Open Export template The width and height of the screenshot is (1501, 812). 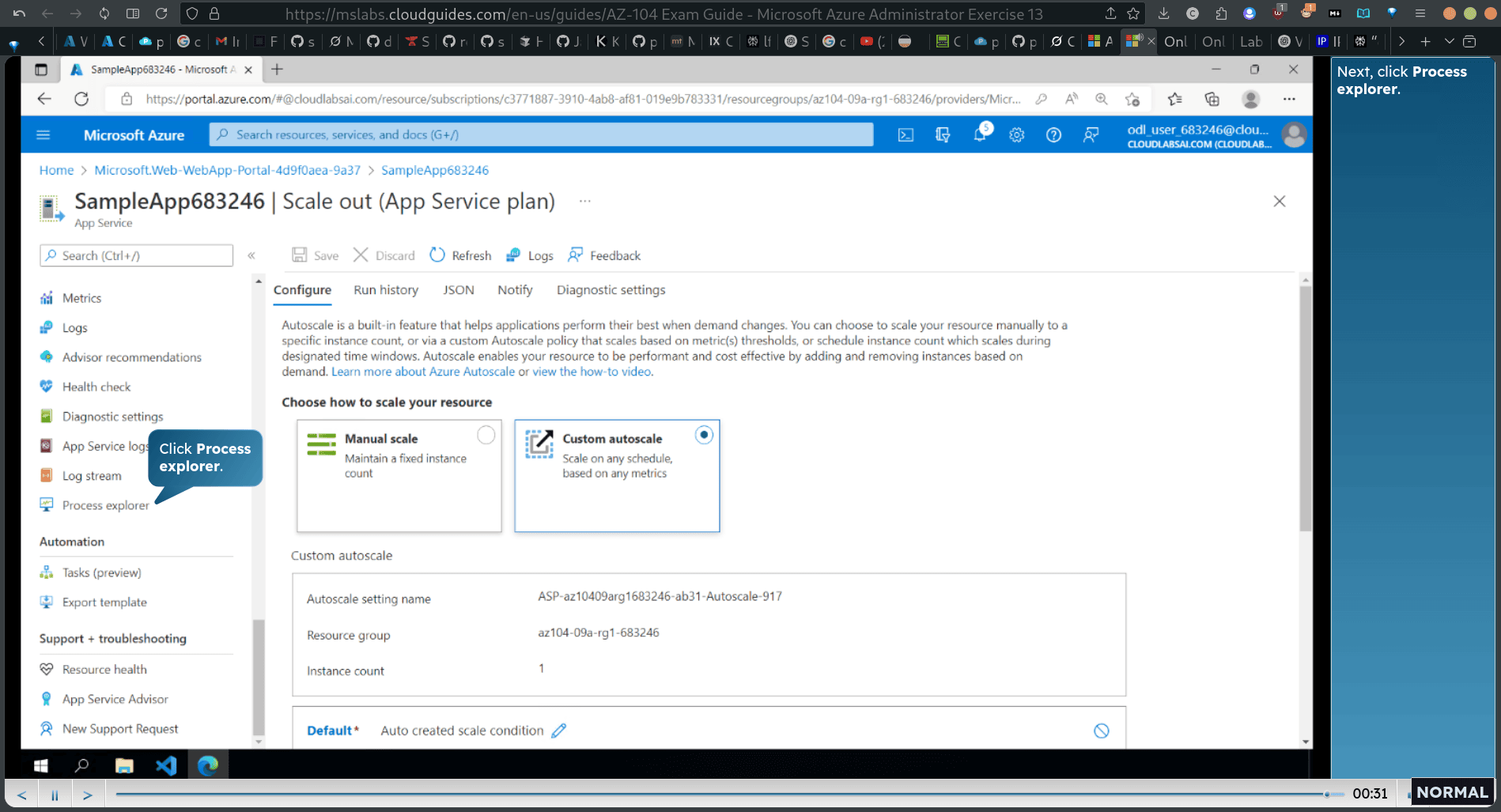(x=104, y=602)
